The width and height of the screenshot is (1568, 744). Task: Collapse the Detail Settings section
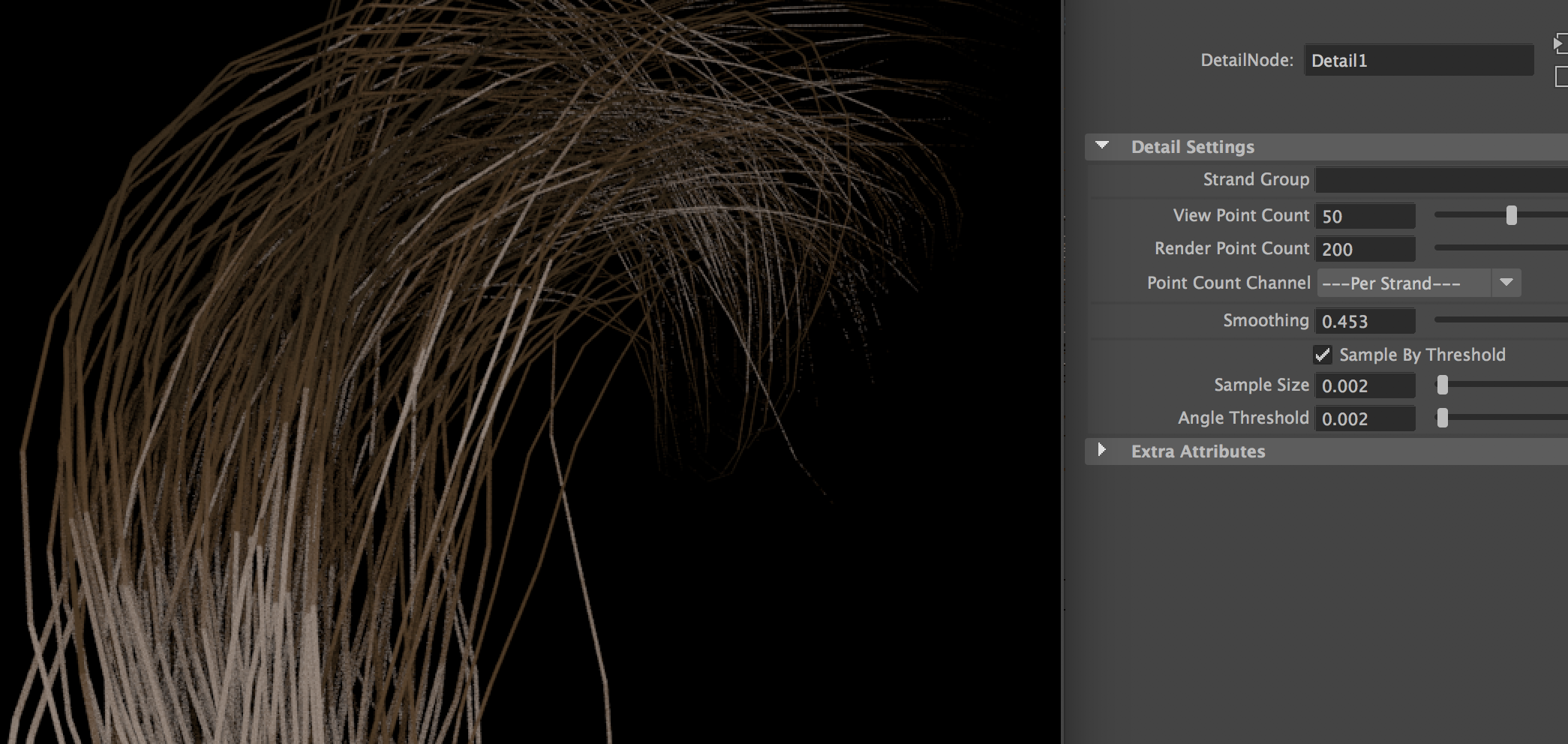(x=1102, y=146)
